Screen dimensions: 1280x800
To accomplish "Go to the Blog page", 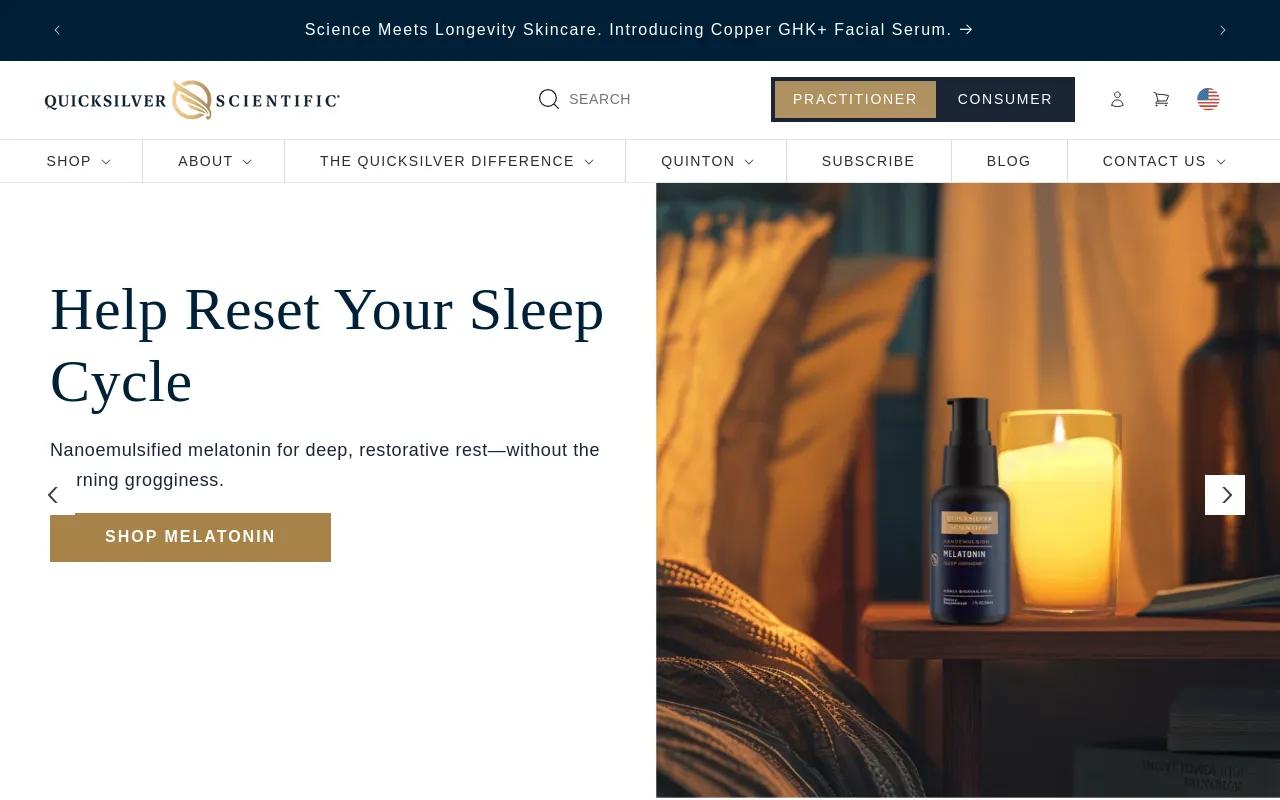I will pos(1008,161).
